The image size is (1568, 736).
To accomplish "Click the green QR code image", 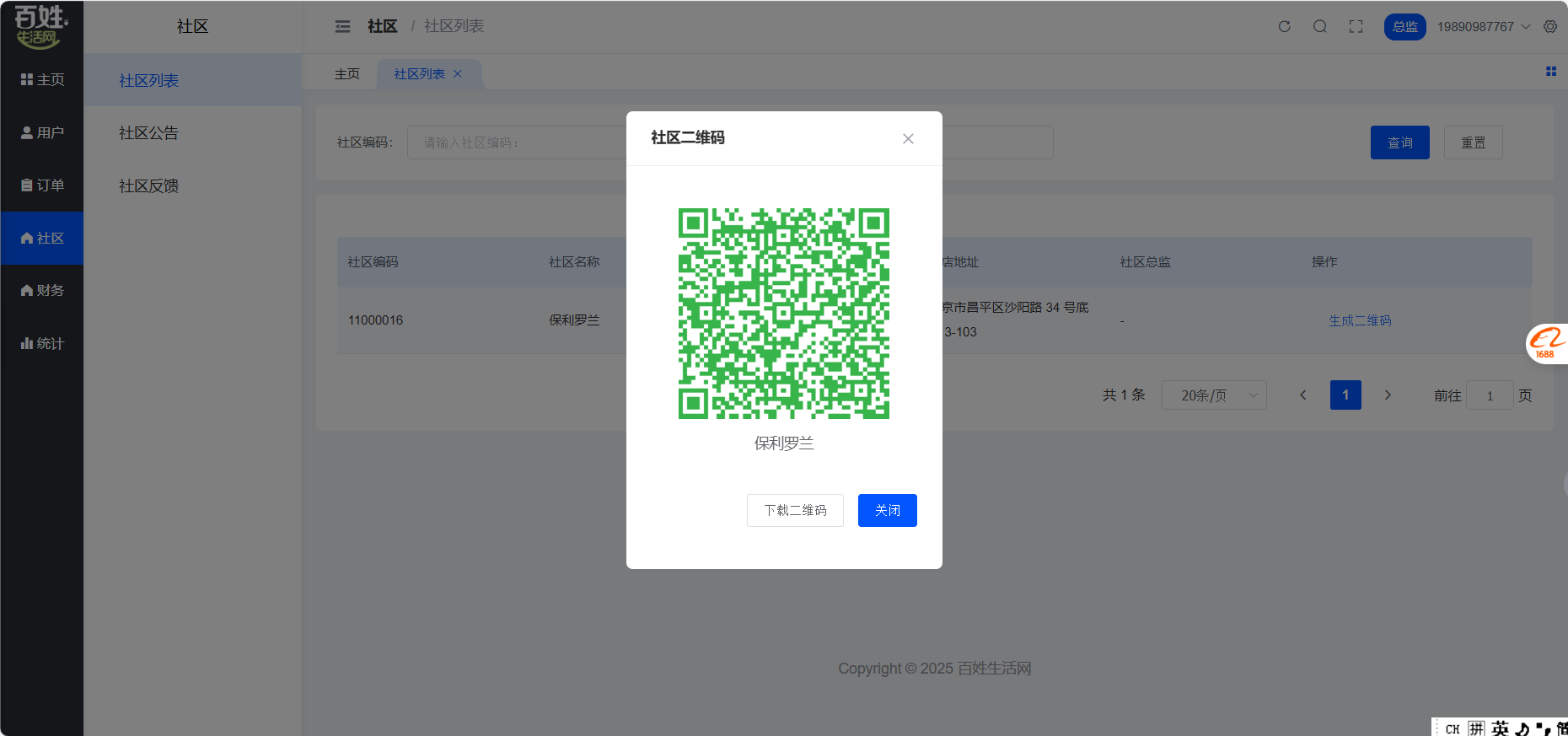I will [x=784, y=314].
